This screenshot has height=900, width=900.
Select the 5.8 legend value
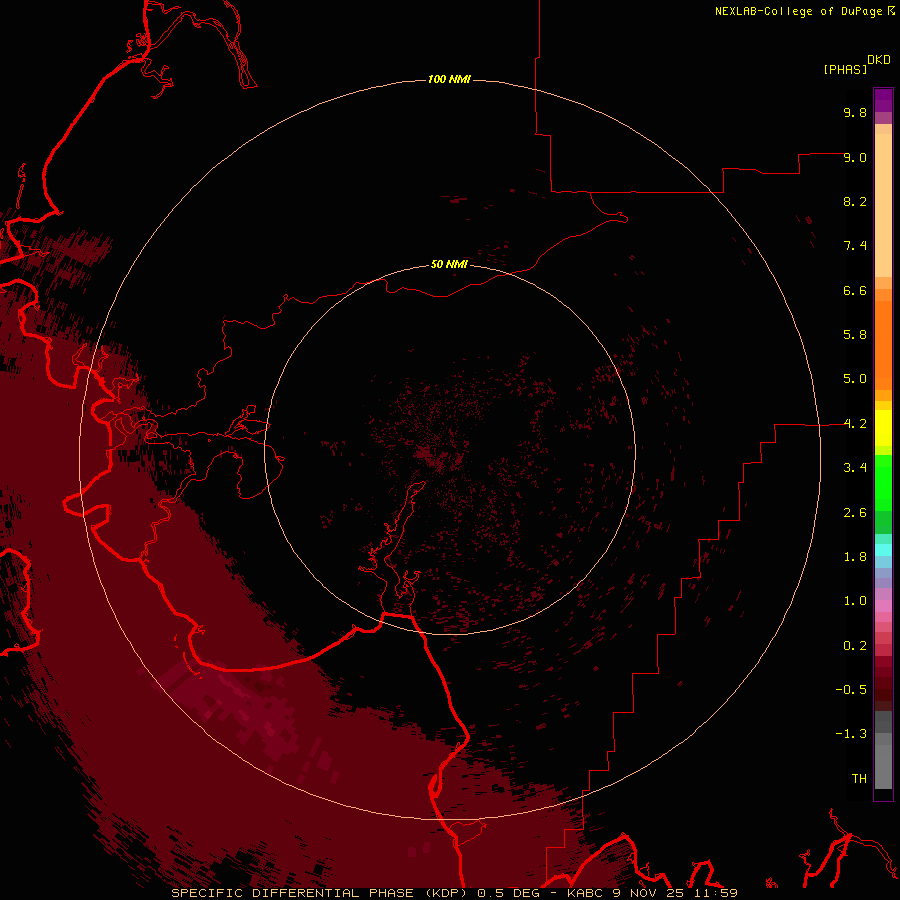click(x=855, y=335)
